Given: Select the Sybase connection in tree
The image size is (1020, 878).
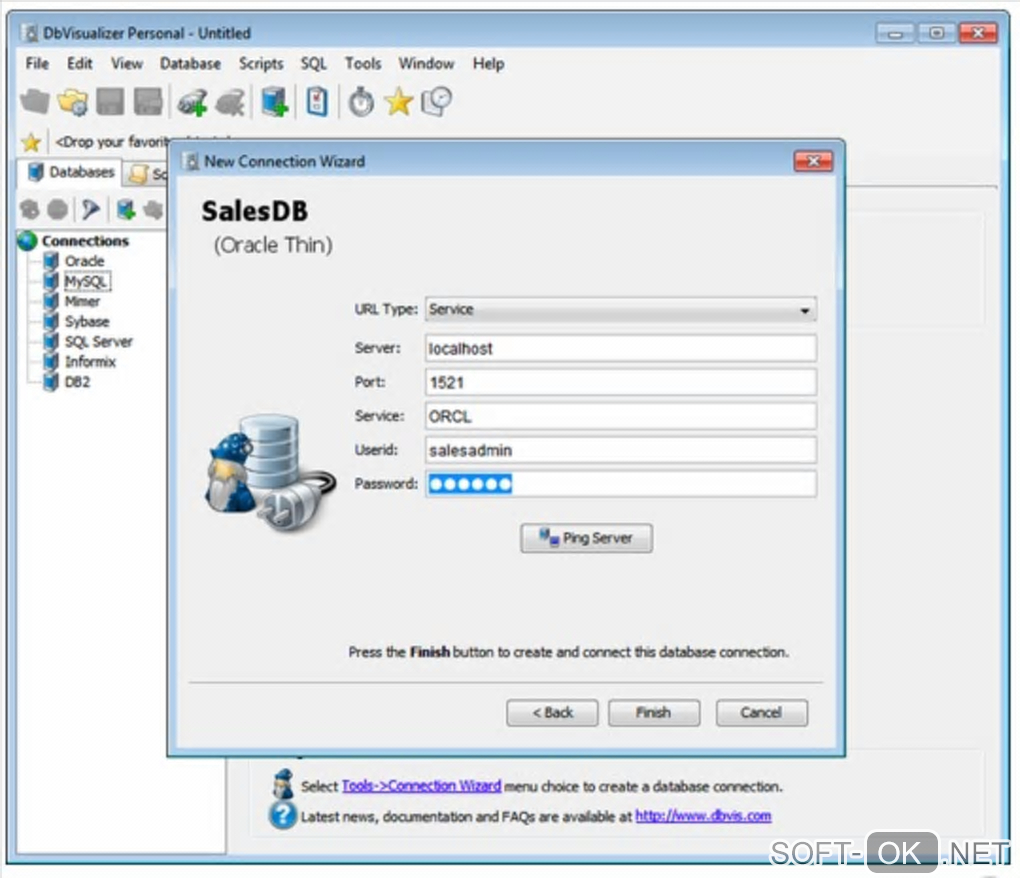Looking at the screenshot, I should point(87,321).
